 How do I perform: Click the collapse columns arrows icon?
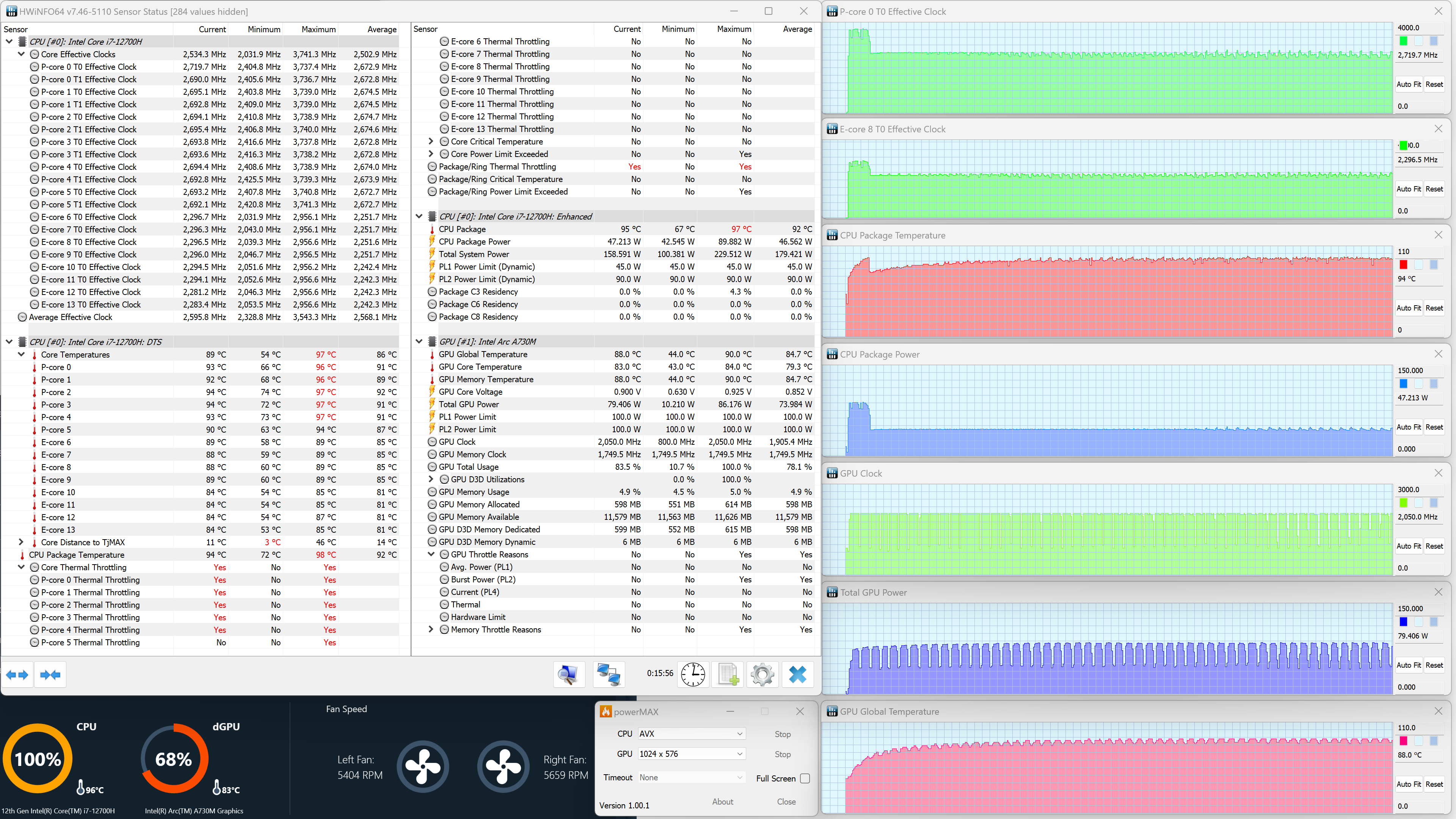pyautogui.click(x=50, y=675)
